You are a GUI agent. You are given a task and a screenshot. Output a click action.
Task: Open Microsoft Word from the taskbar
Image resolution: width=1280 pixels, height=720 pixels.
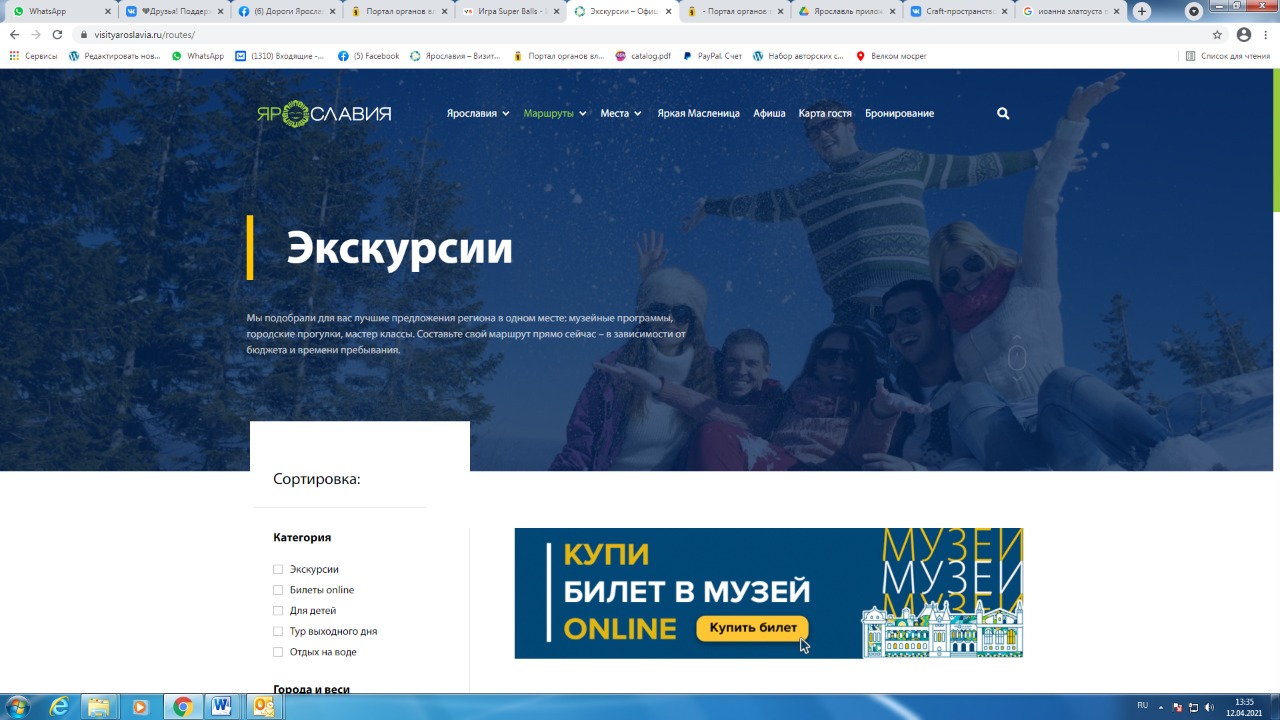click(x=222, y=707)
